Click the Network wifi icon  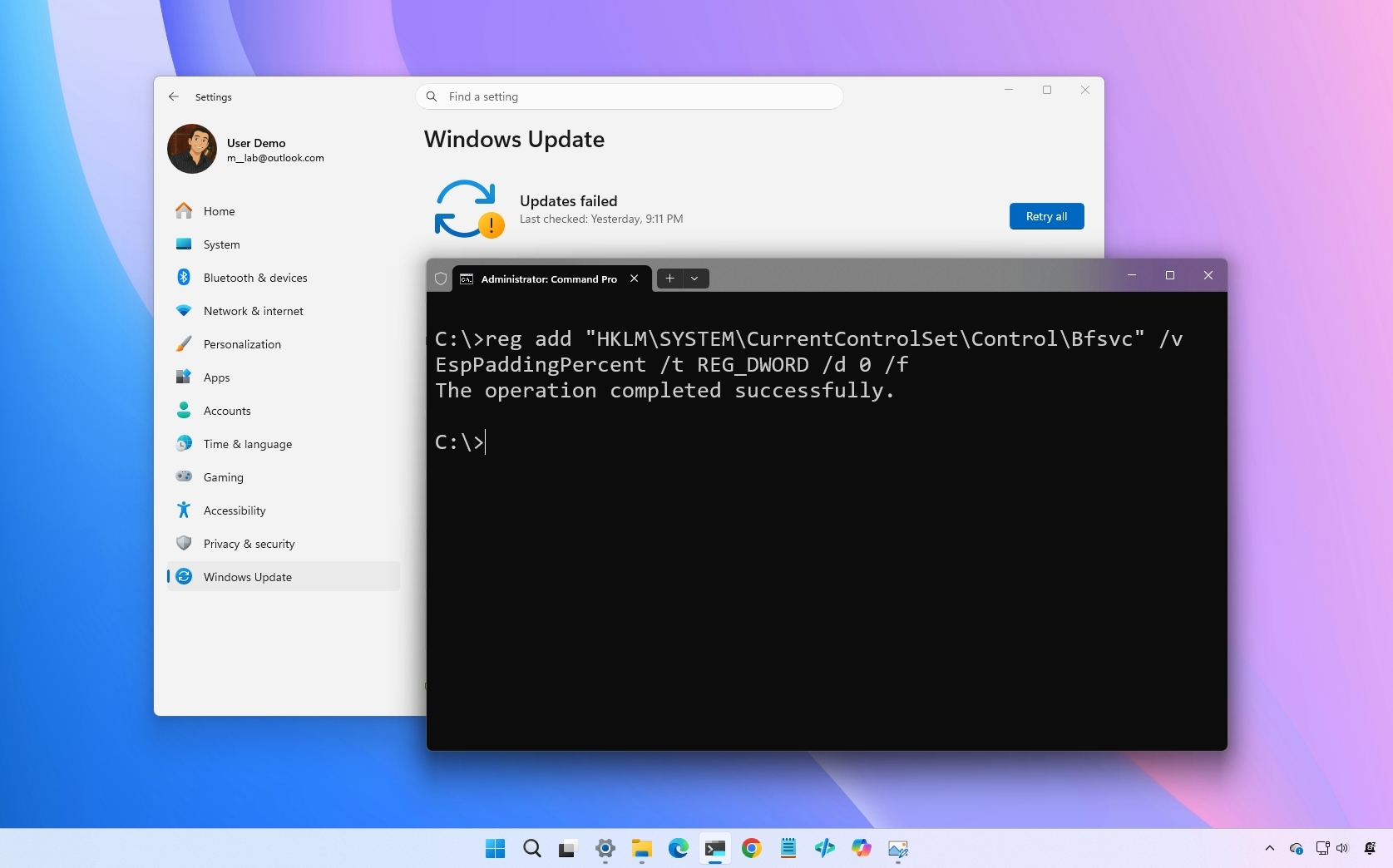[x=184, y=310]
